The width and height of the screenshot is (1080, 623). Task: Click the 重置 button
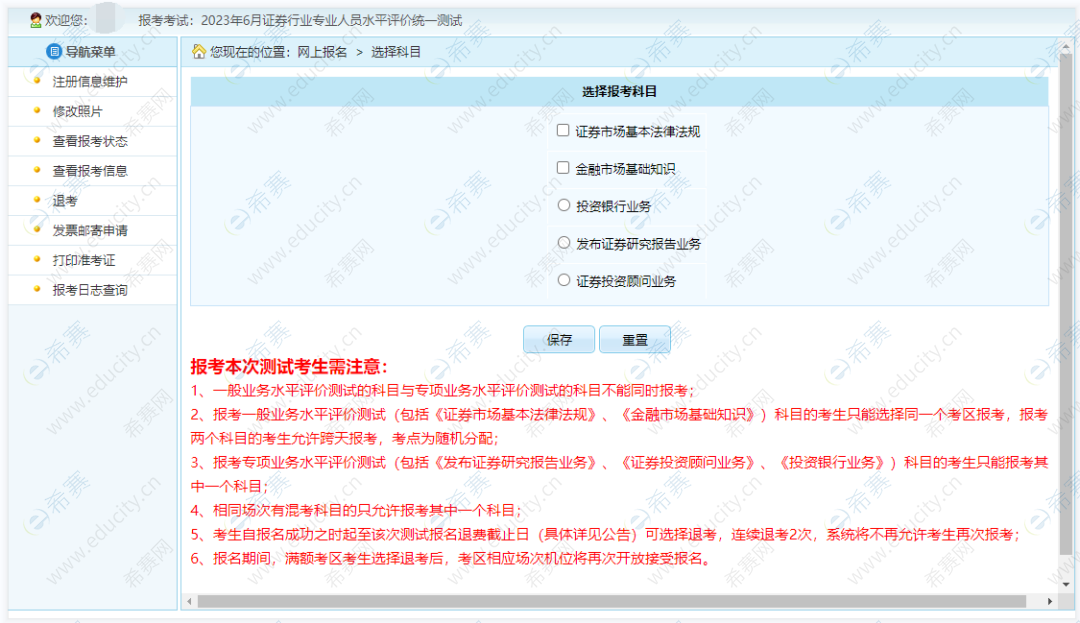click(634, 340)
